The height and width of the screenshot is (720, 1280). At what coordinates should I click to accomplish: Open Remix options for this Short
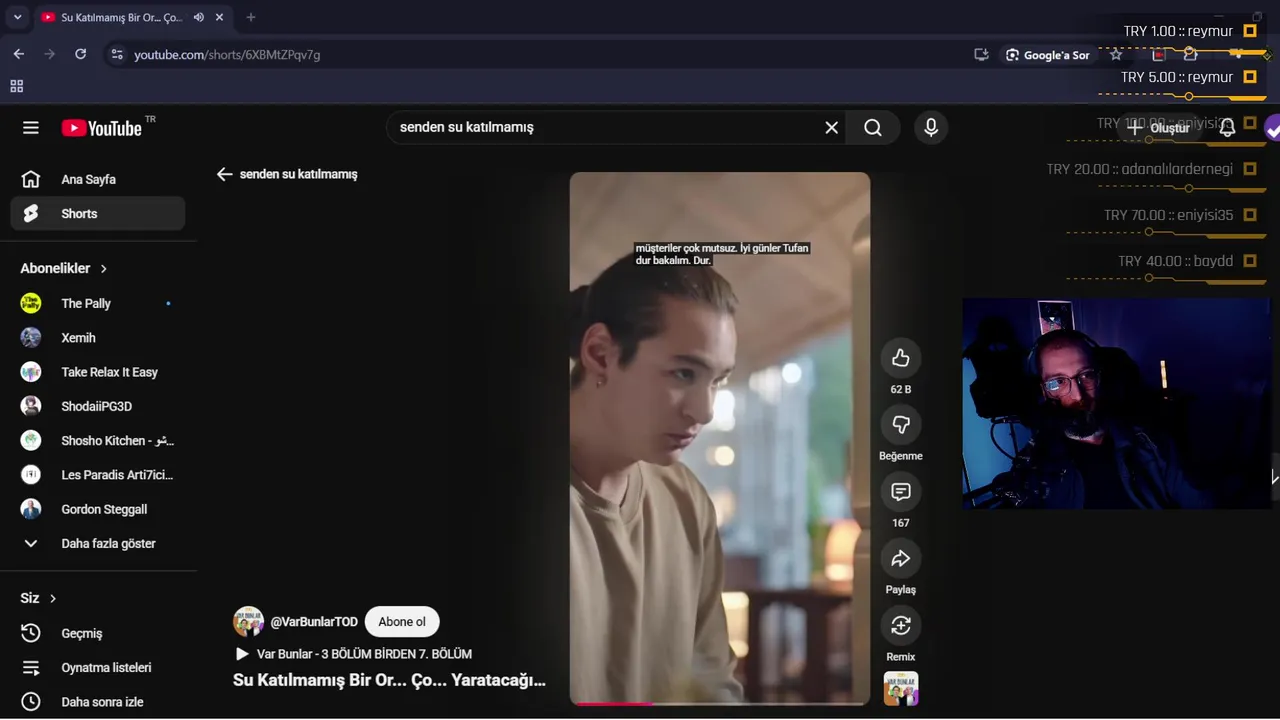click(x=901, y=626)
